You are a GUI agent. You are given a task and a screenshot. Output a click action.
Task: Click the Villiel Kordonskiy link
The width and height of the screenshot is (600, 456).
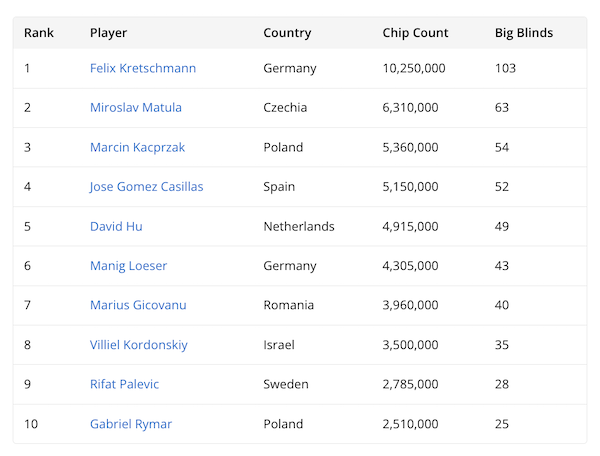click(139, 345)
